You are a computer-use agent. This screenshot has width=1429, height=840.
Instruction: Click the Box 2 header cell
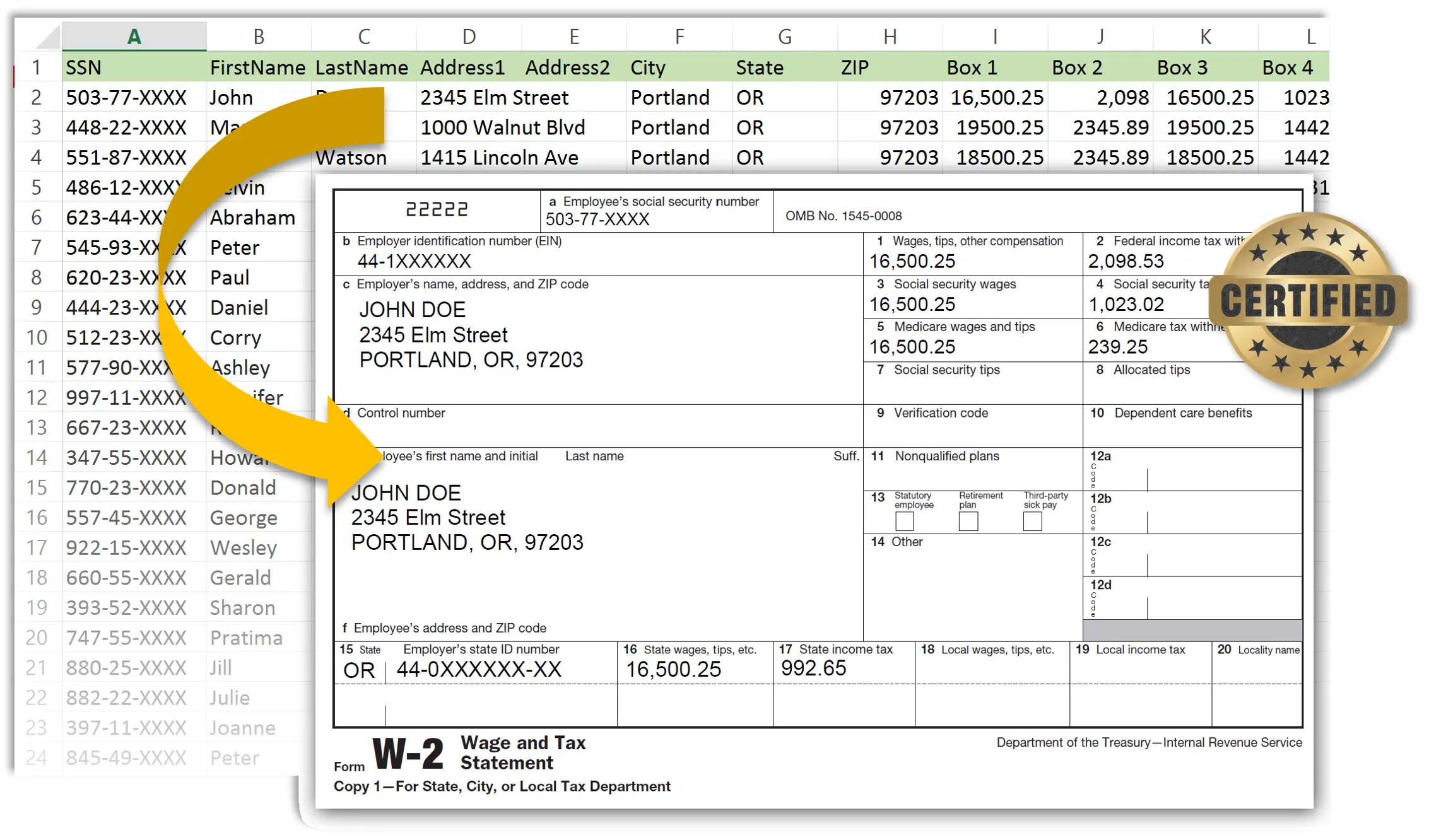point(1100,67)
